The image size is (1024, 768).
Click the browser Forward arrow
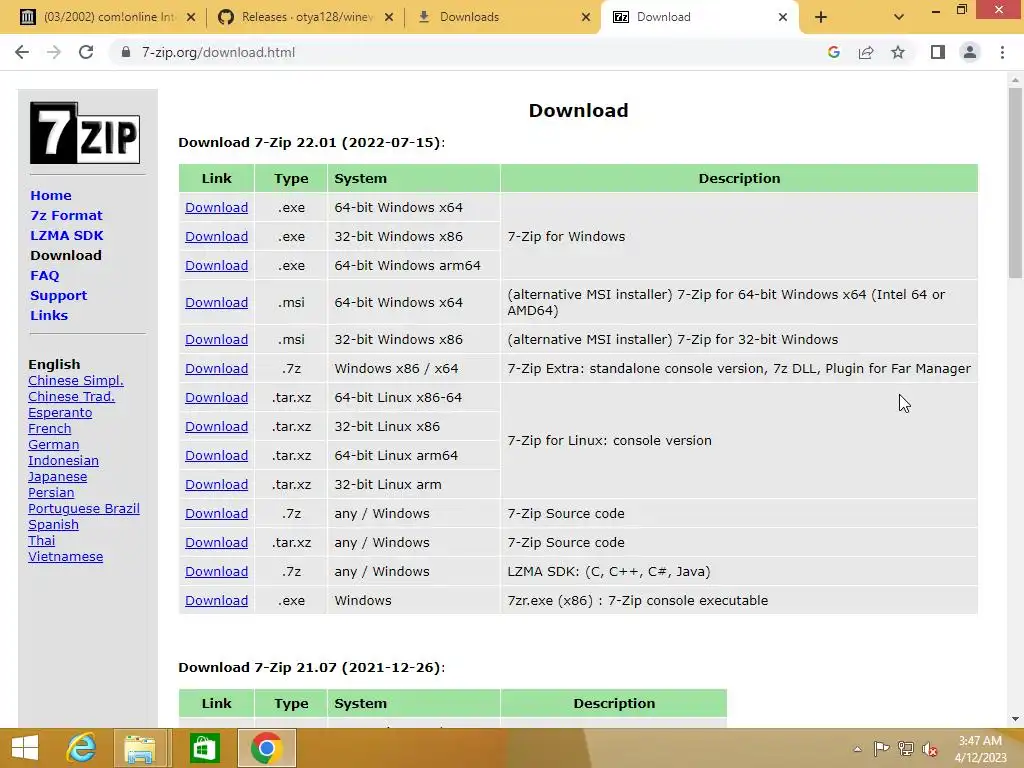pos(54,52)
